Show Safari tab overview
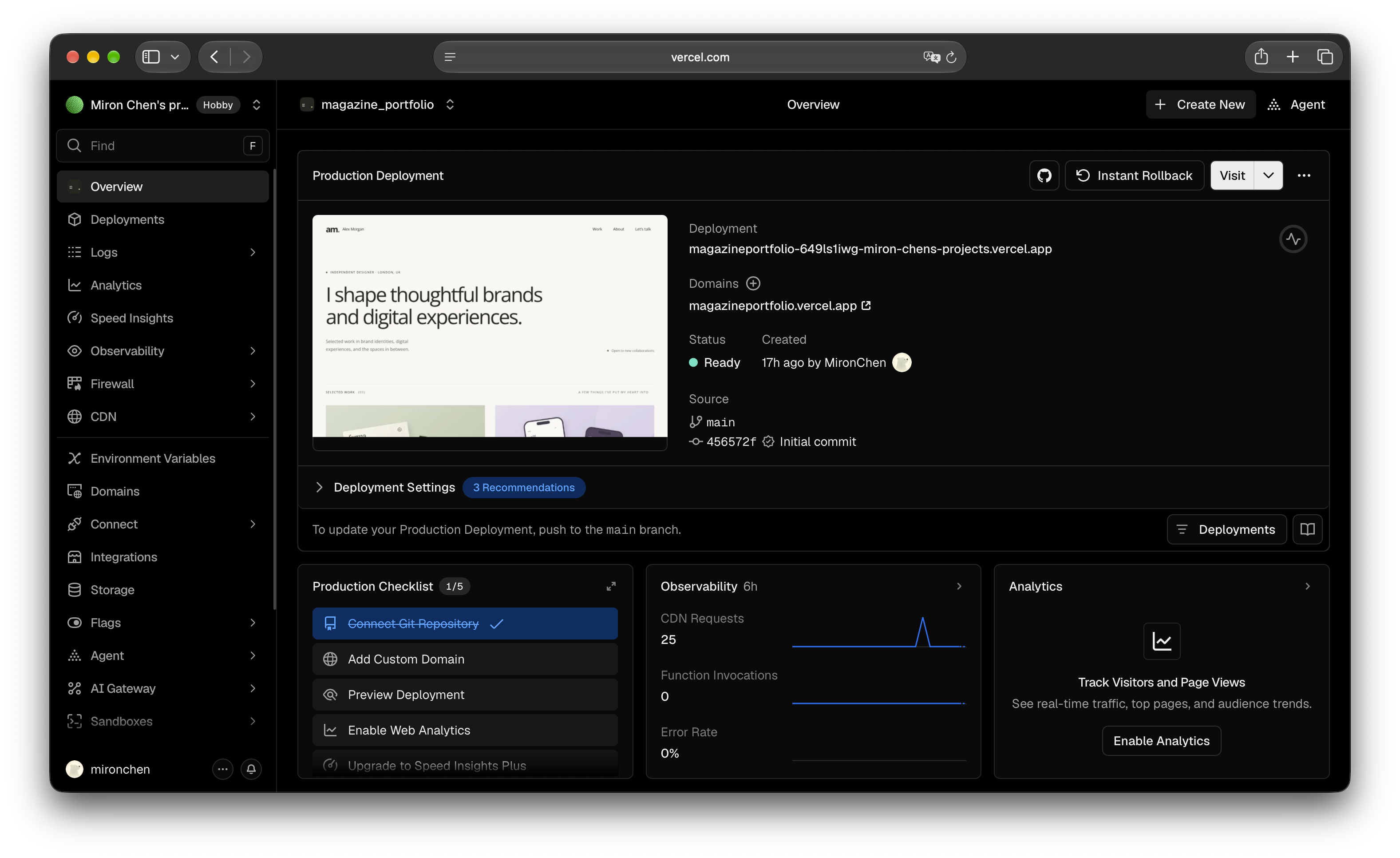Viewport: 1400px width, 858px height. (x=1325, y=57)
